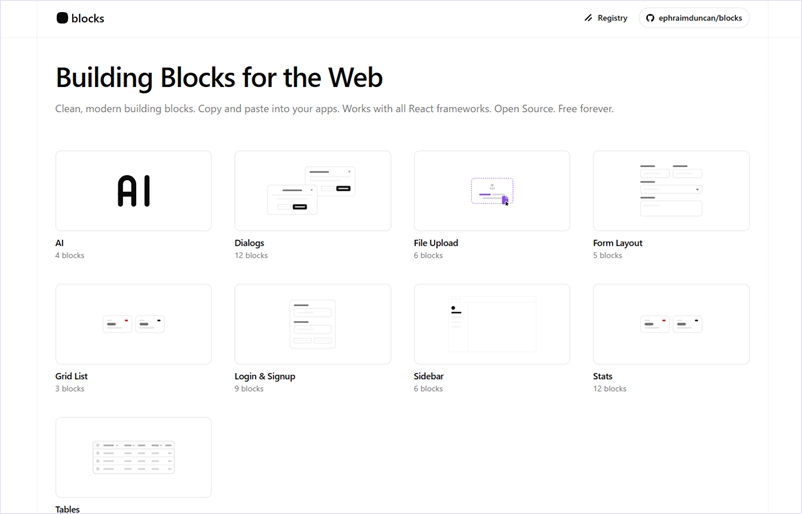Click the File Upload title text
Image resolution: width=802 pixels, height=514 pixels.
pos(436,243)
